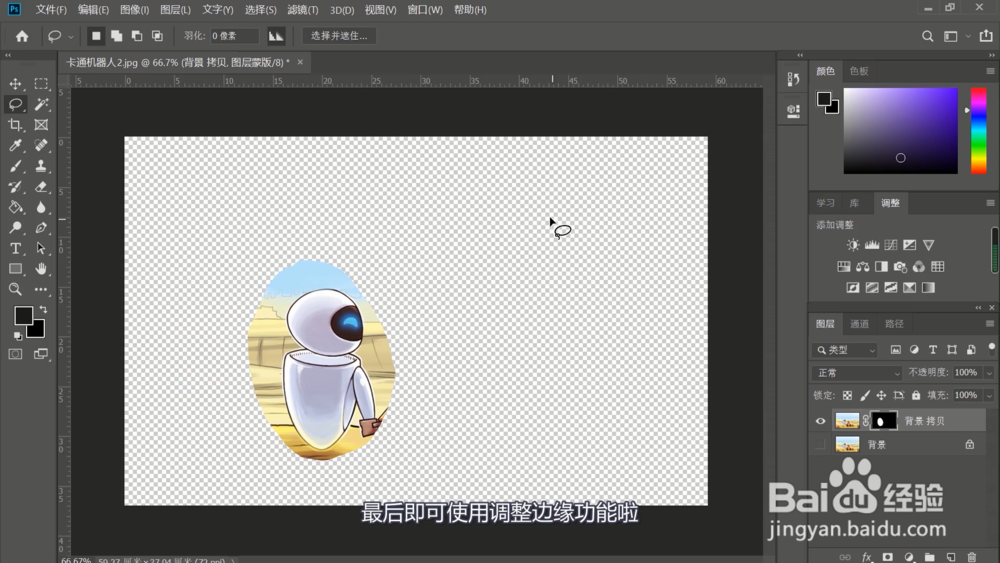The height and width of the screenshot is (563, 1000).
Task: Select the Rectangular Marquee tool
Action: tap(41, 84)
